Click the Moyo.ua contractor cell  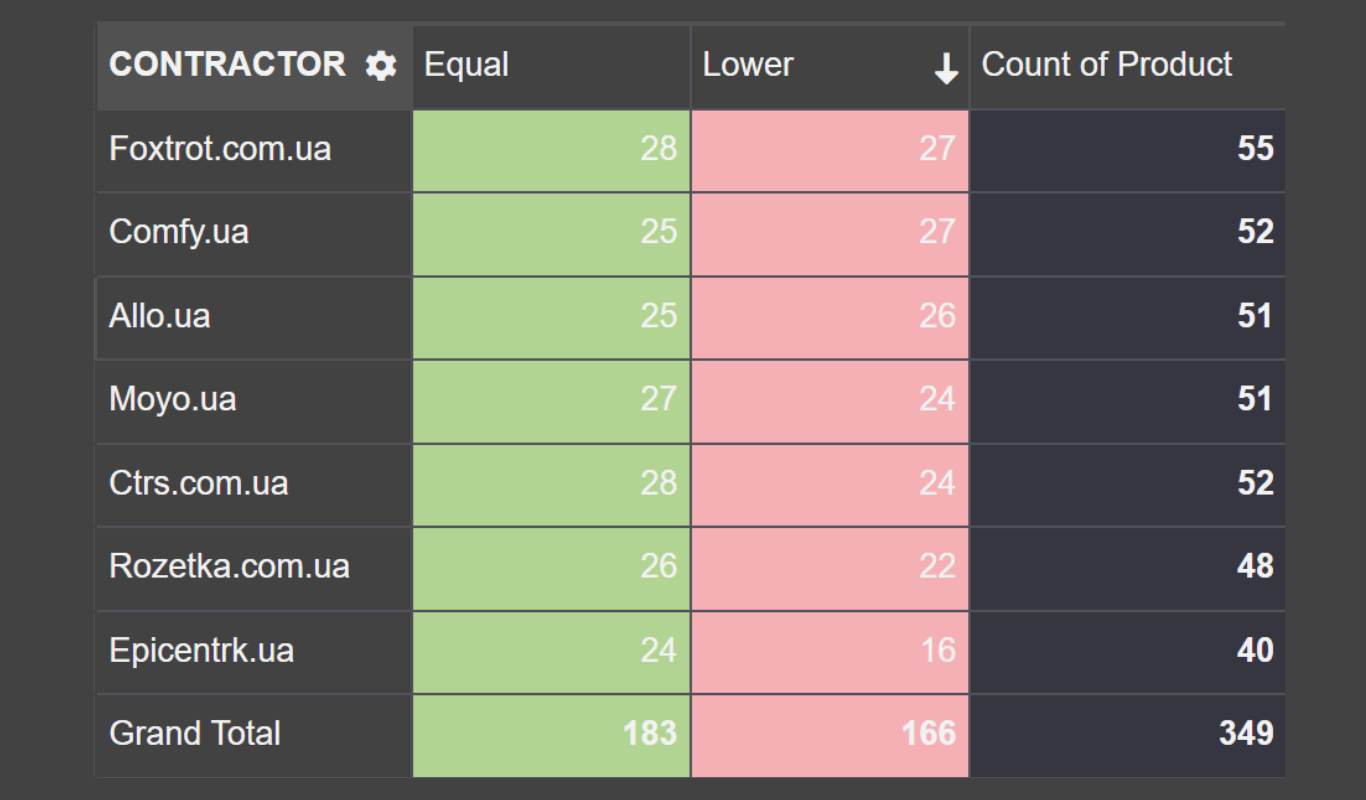173,400
